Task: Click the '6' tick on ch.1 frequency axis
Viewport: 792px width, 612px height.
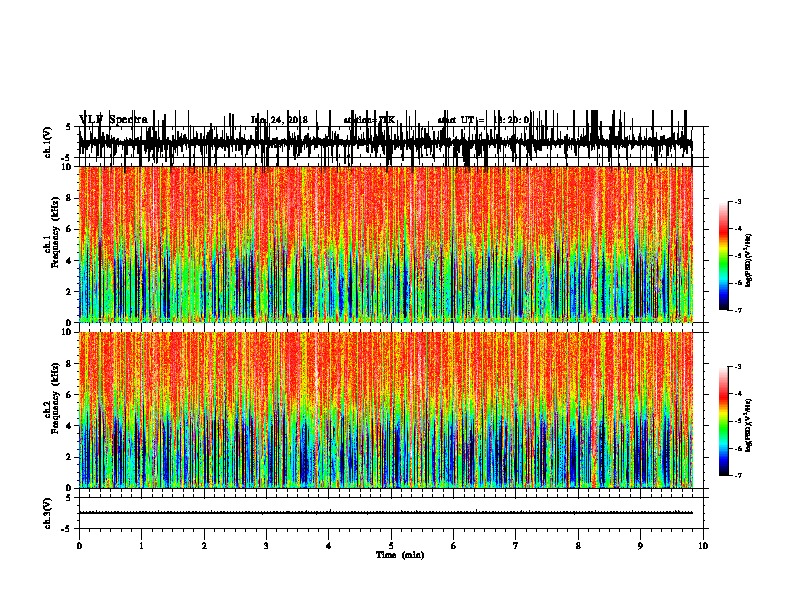Action: 70,229
